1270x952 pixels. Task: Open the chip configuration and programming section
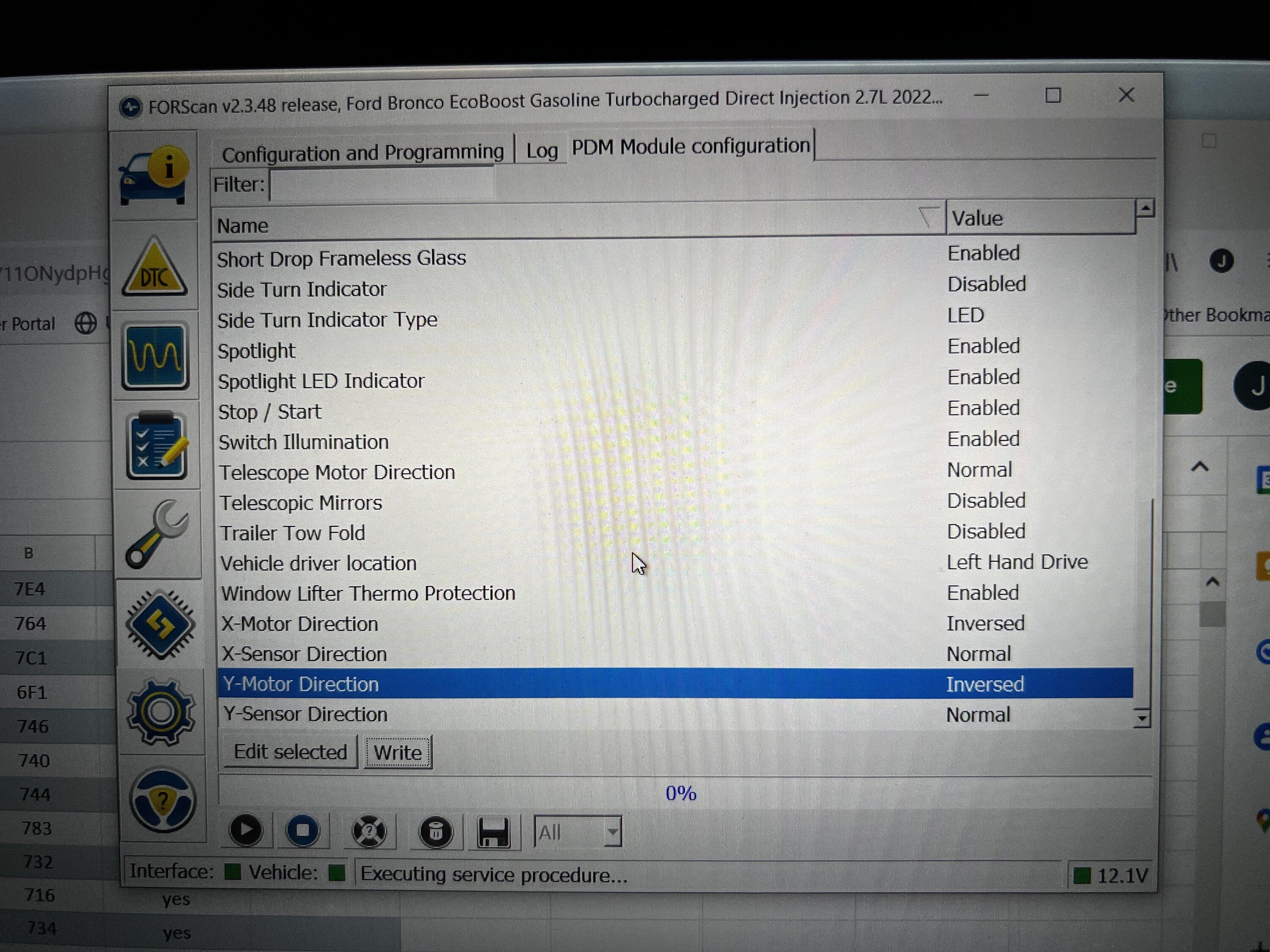pos(160,625)
